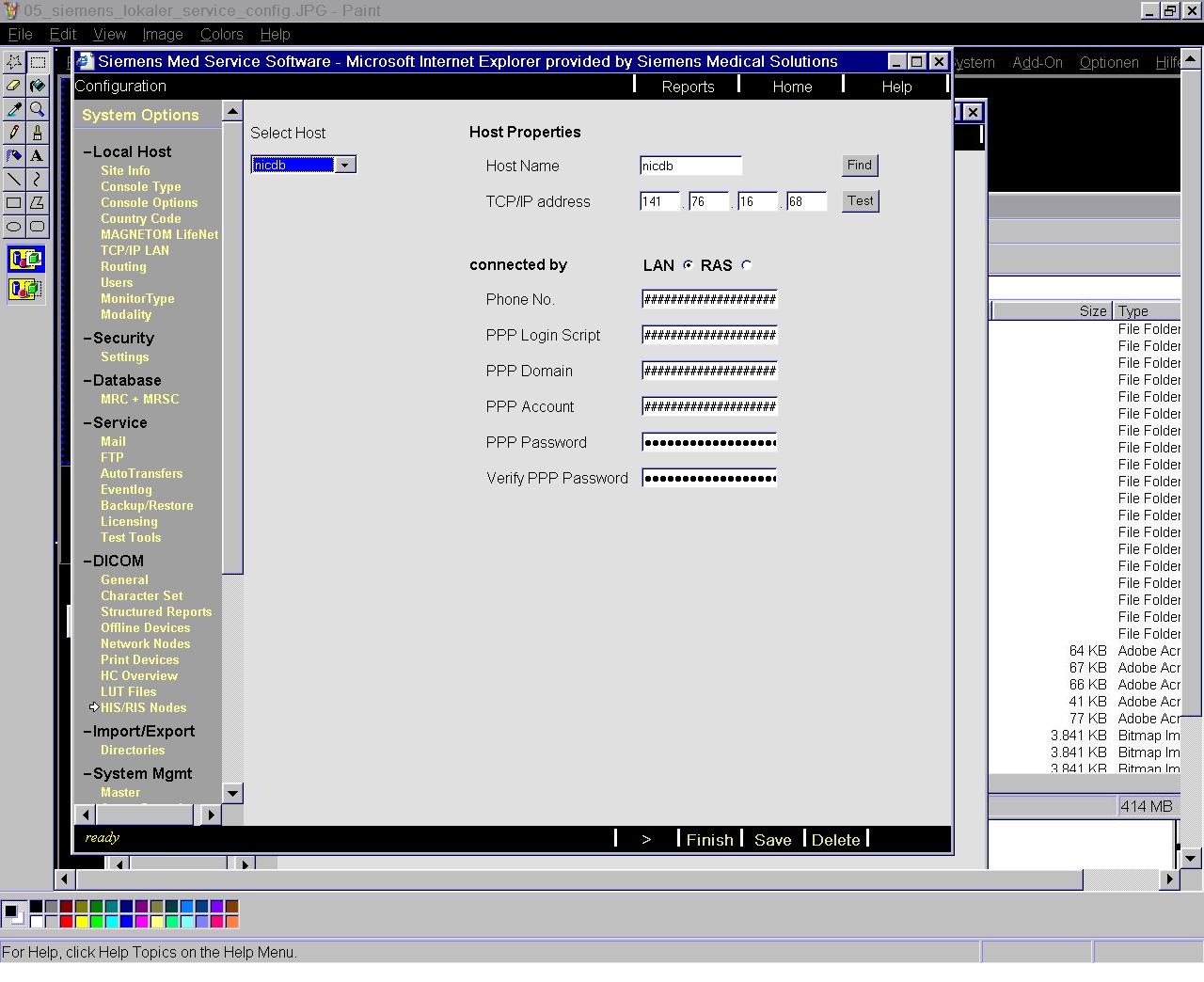
Task: Choose the Pencil drawing tool
Action: click(x=14, y=133)
